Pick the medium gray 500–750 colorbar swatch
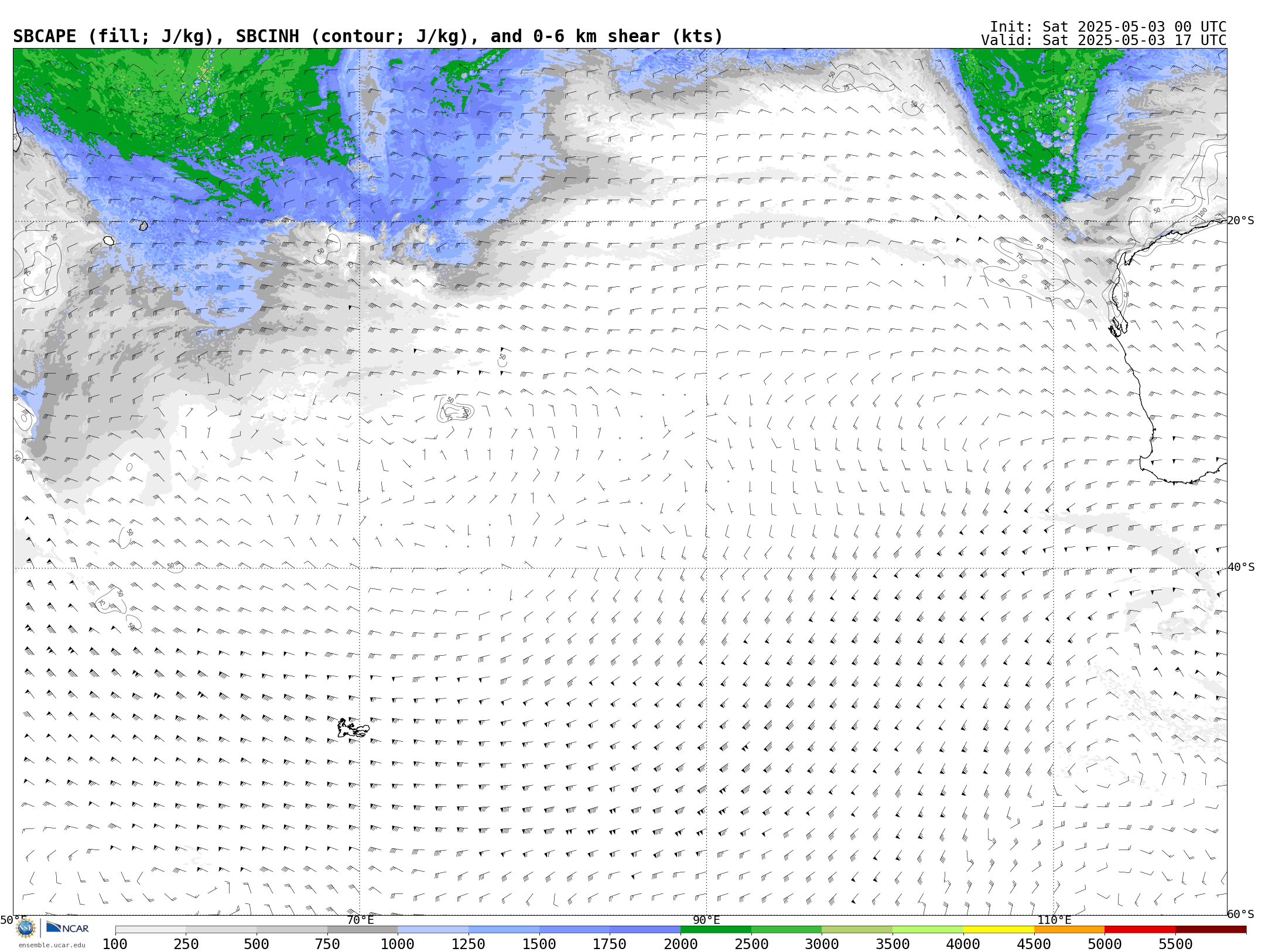1265x952 pixels. point(292,930)
